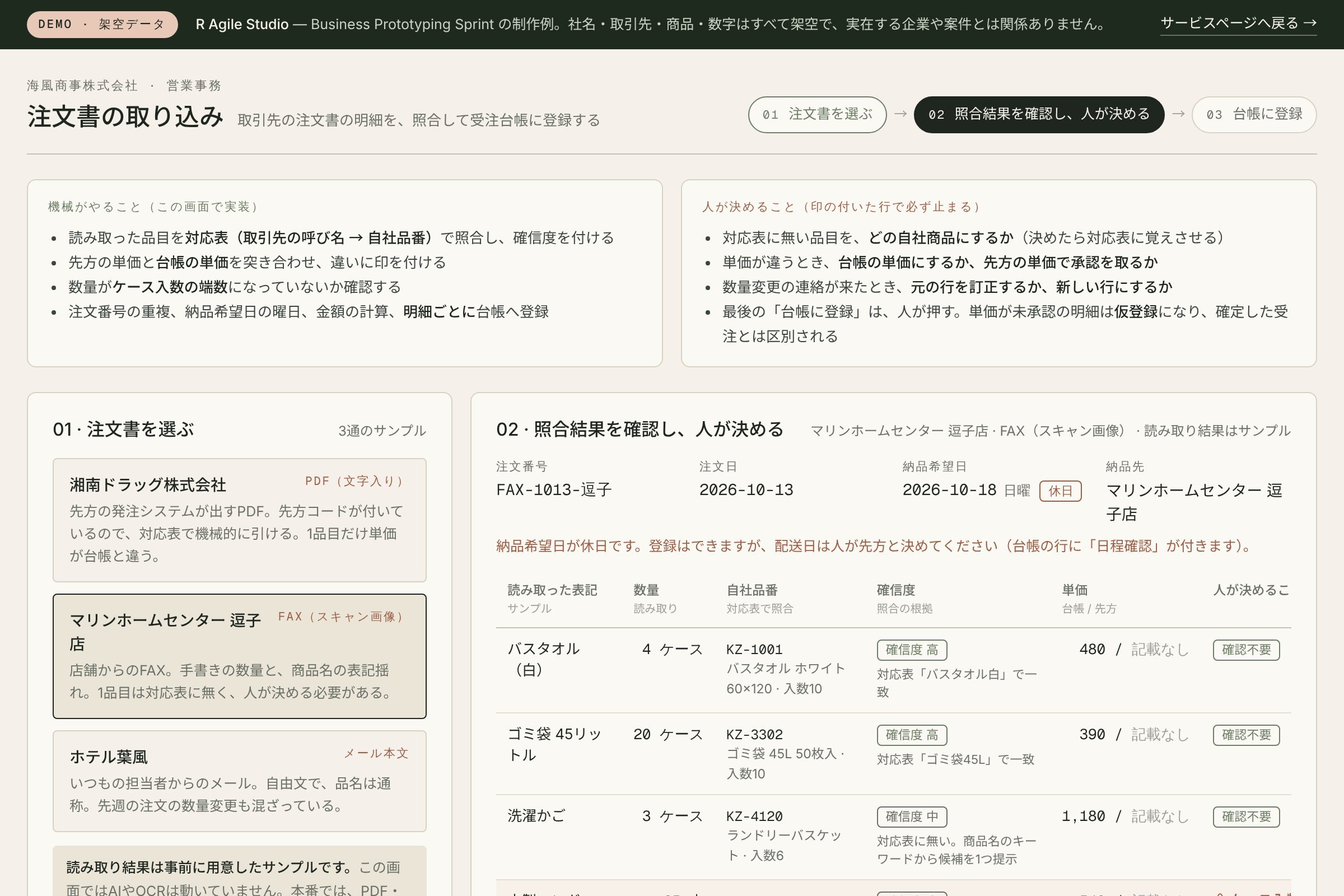Click 確信度 高 badge in バスタオル row
This screenshot has width=1344, height=896.
(912, 650)
